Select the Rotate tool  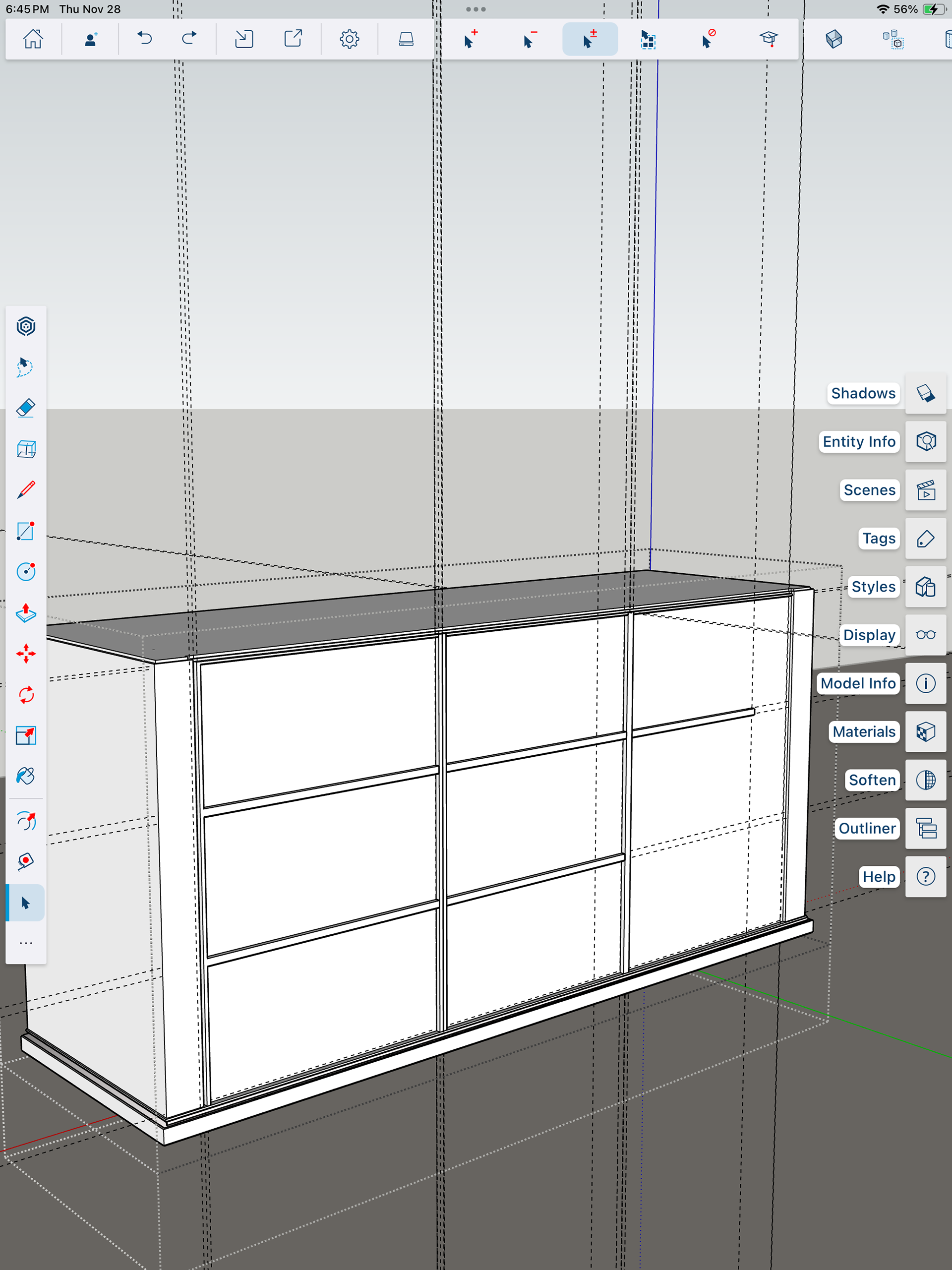tap(26, 695)
